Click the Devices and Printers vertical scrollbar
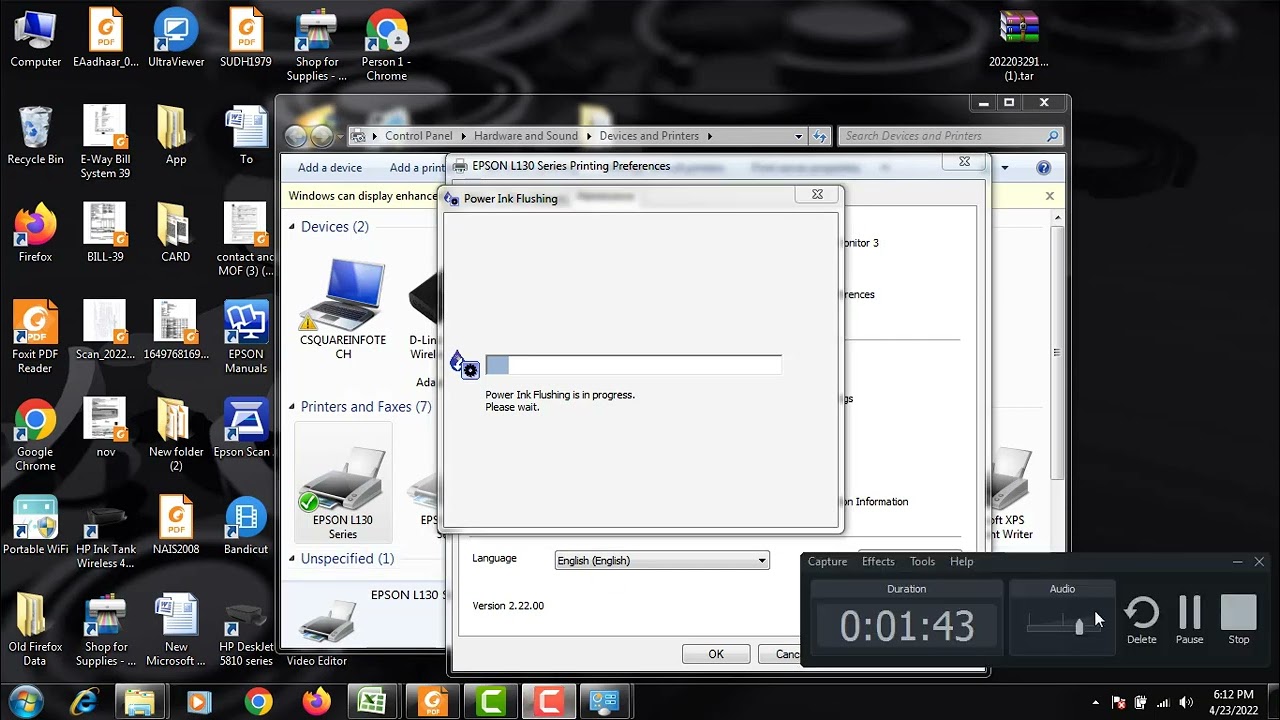 (x=1056, y=352)
